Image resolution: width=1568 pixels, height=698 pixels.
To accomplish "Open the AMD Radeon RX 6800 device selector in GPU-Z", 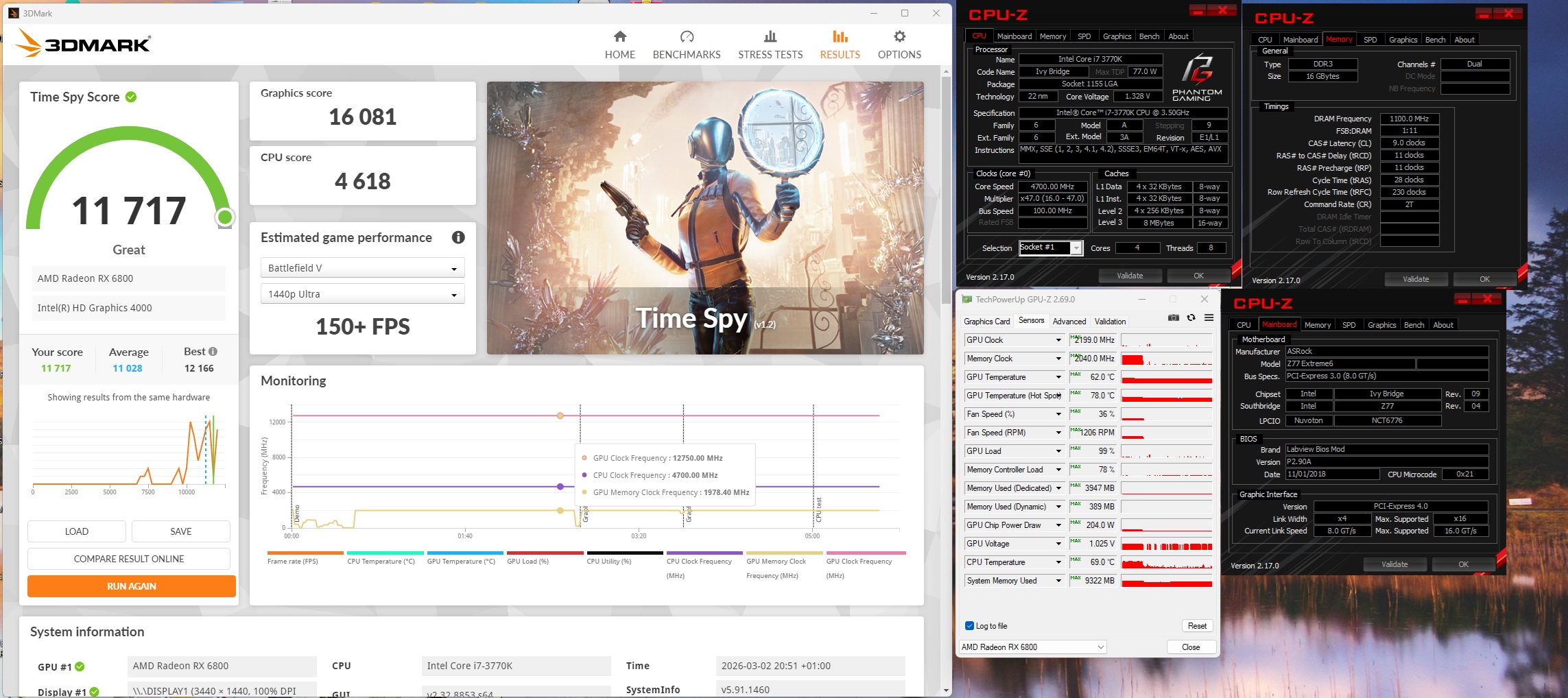I will pyautogui.click(x=1032, y=647).
